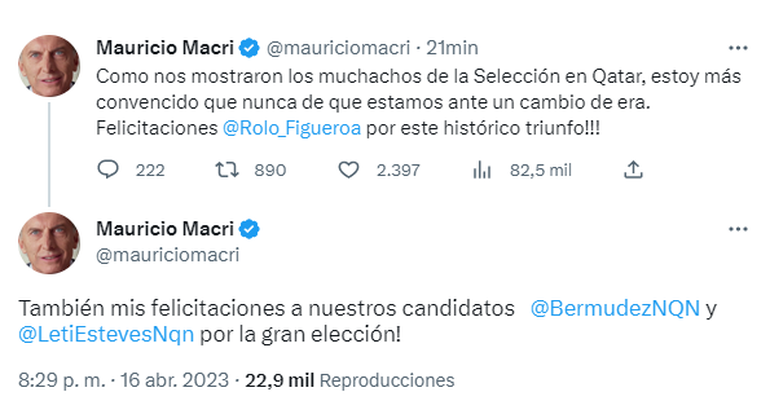The height and width of the screenshot is (414, 770).
Task: Open more options menu on second tweet
Action: (x=738, y=230)
